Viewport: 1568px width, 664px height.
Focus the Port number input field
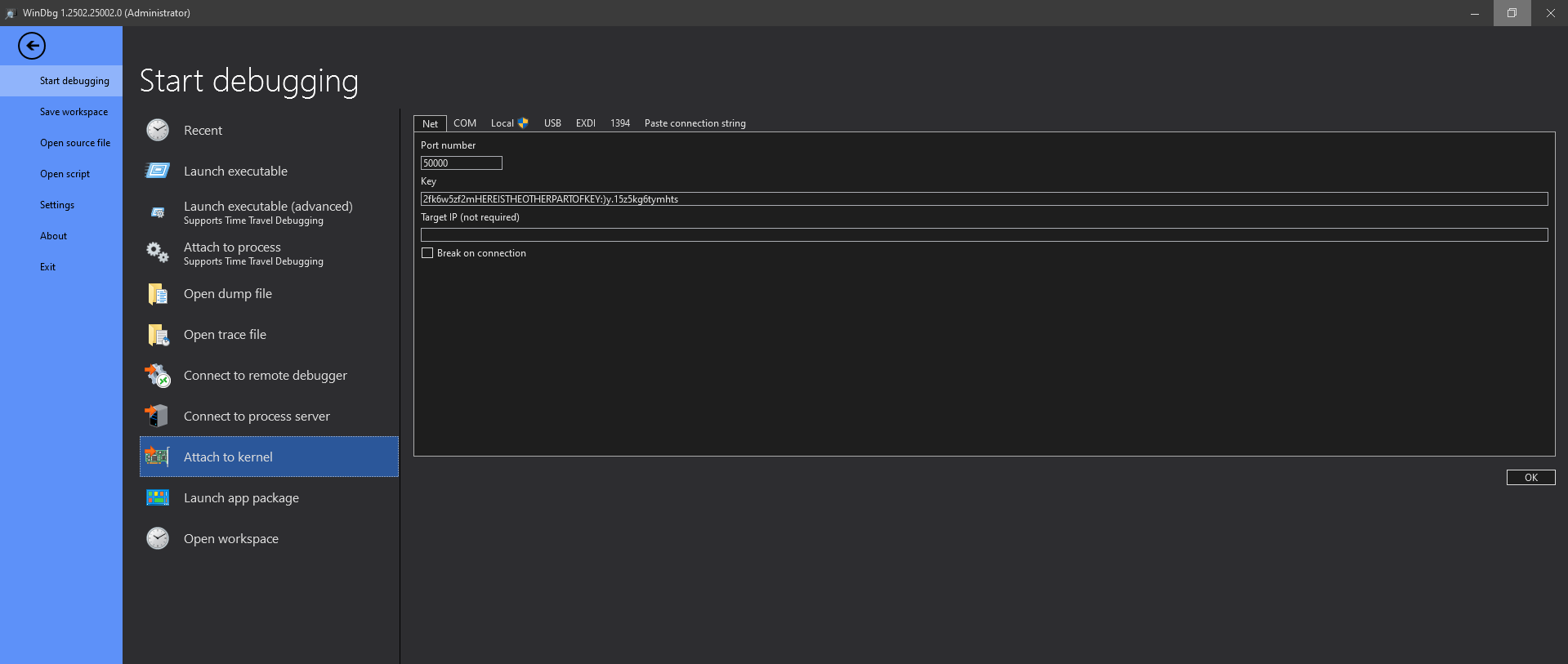pyautogui.click(x=462, y=163)
